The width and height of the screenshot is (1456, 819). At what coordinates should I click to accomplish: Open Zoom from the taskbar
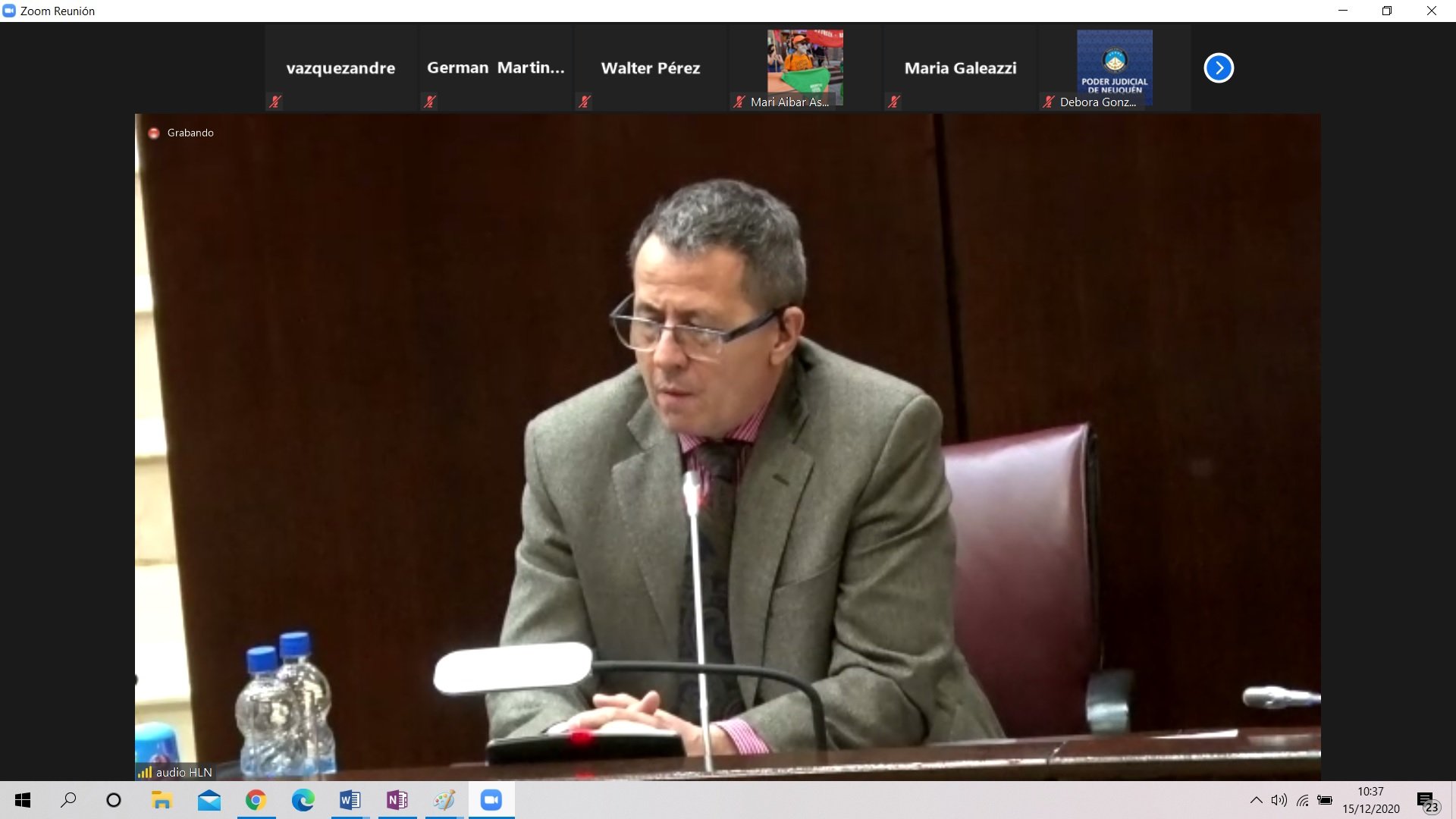(x=491, y=800)
